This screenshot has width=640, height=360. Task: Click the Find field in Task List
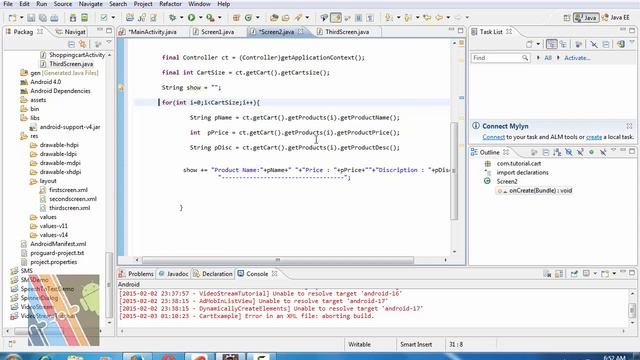click(500, 58)
